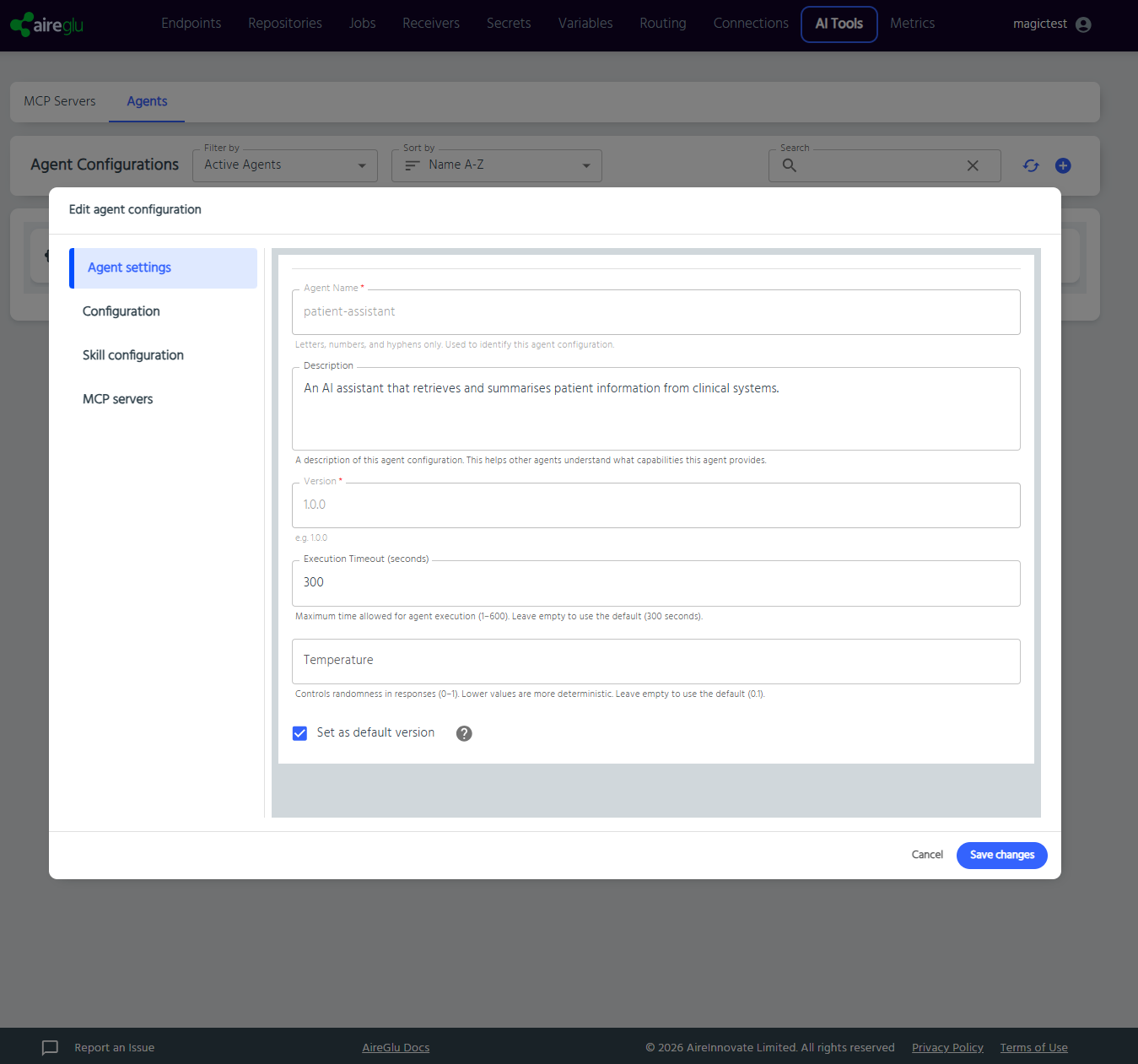Click the Save changes button
Screen dimensions: 1138x1064
(x=1002, y=855)
